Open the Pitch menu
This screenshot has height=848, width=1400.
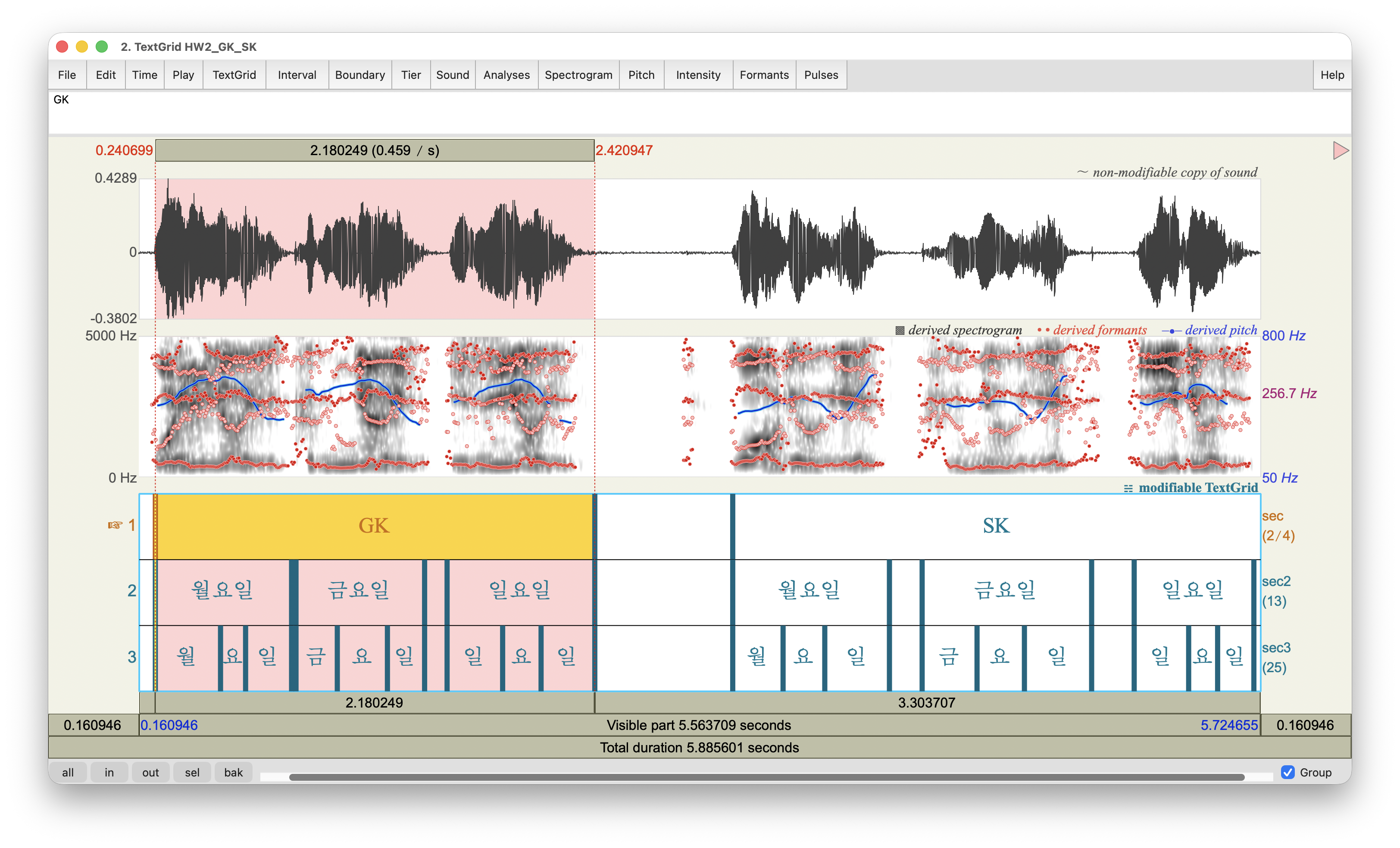click(641, 75)
